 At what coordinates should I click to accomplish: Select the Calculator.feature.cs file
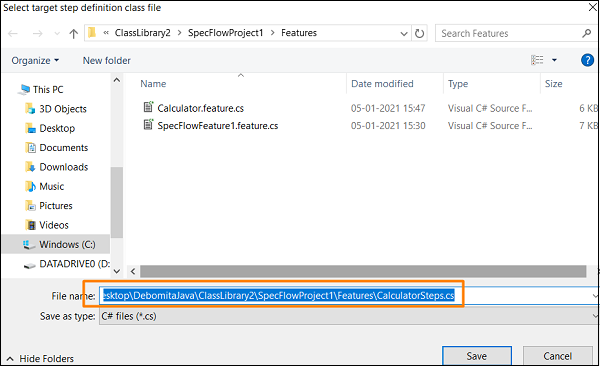(201, 108)
